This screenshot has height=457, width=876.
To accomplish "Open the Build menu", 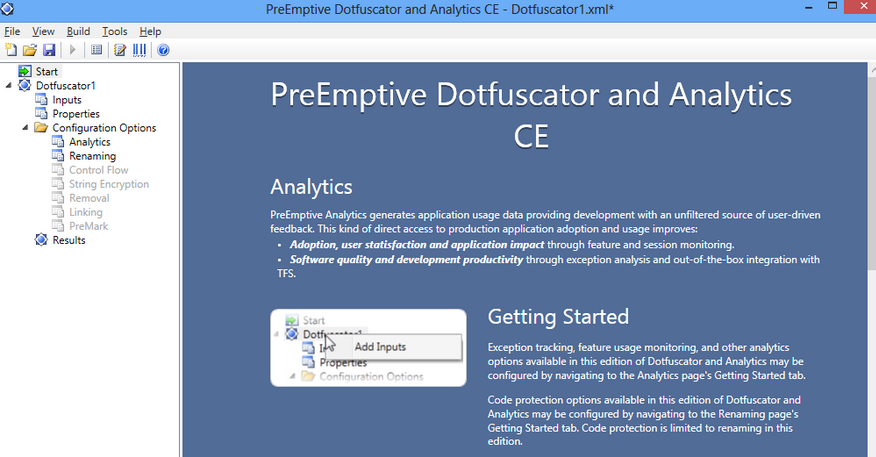I will click(x=78, y=31).
